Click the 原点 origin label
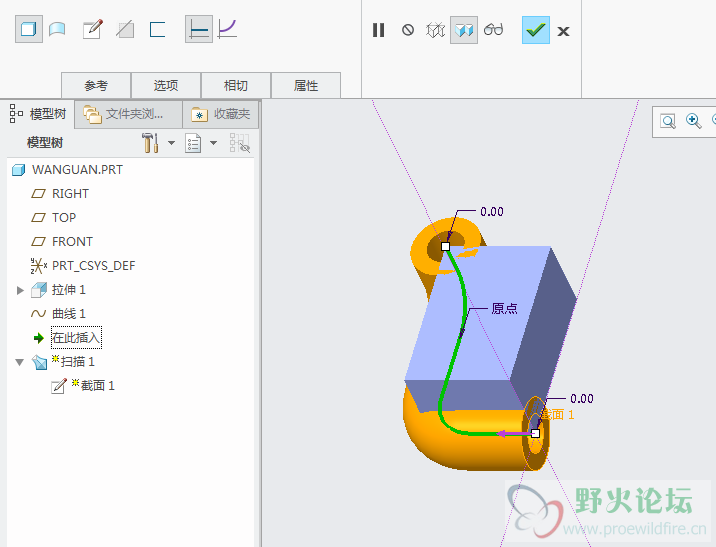 click(x=505, y=309)
